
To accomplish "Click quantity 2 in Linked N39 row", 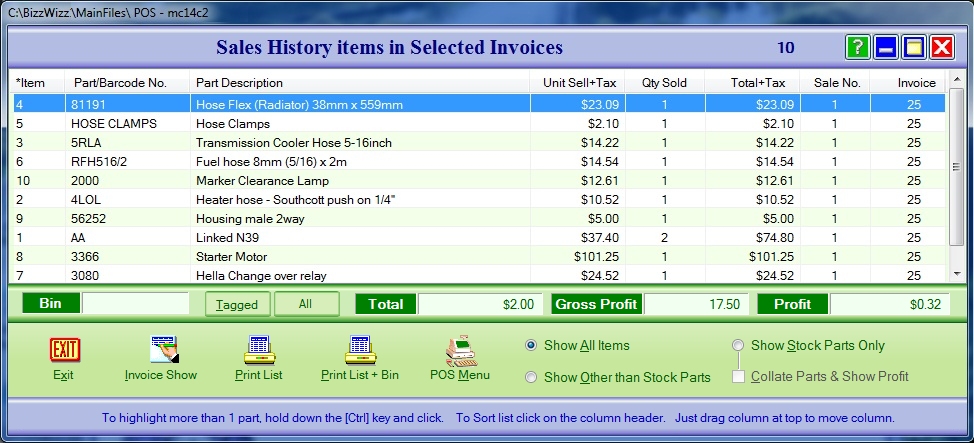I will tap(664, 237).
